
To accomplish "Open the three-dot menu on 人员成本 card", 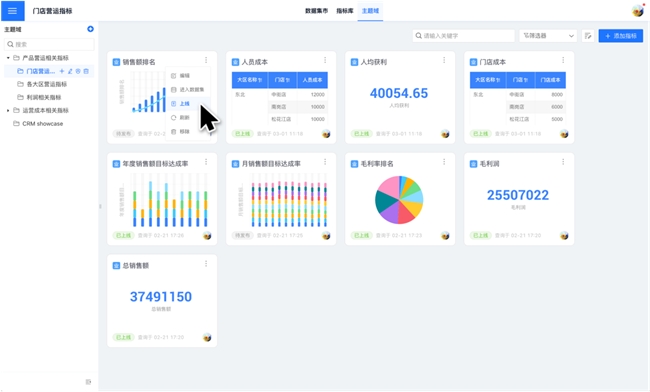I will pos(325,60).
